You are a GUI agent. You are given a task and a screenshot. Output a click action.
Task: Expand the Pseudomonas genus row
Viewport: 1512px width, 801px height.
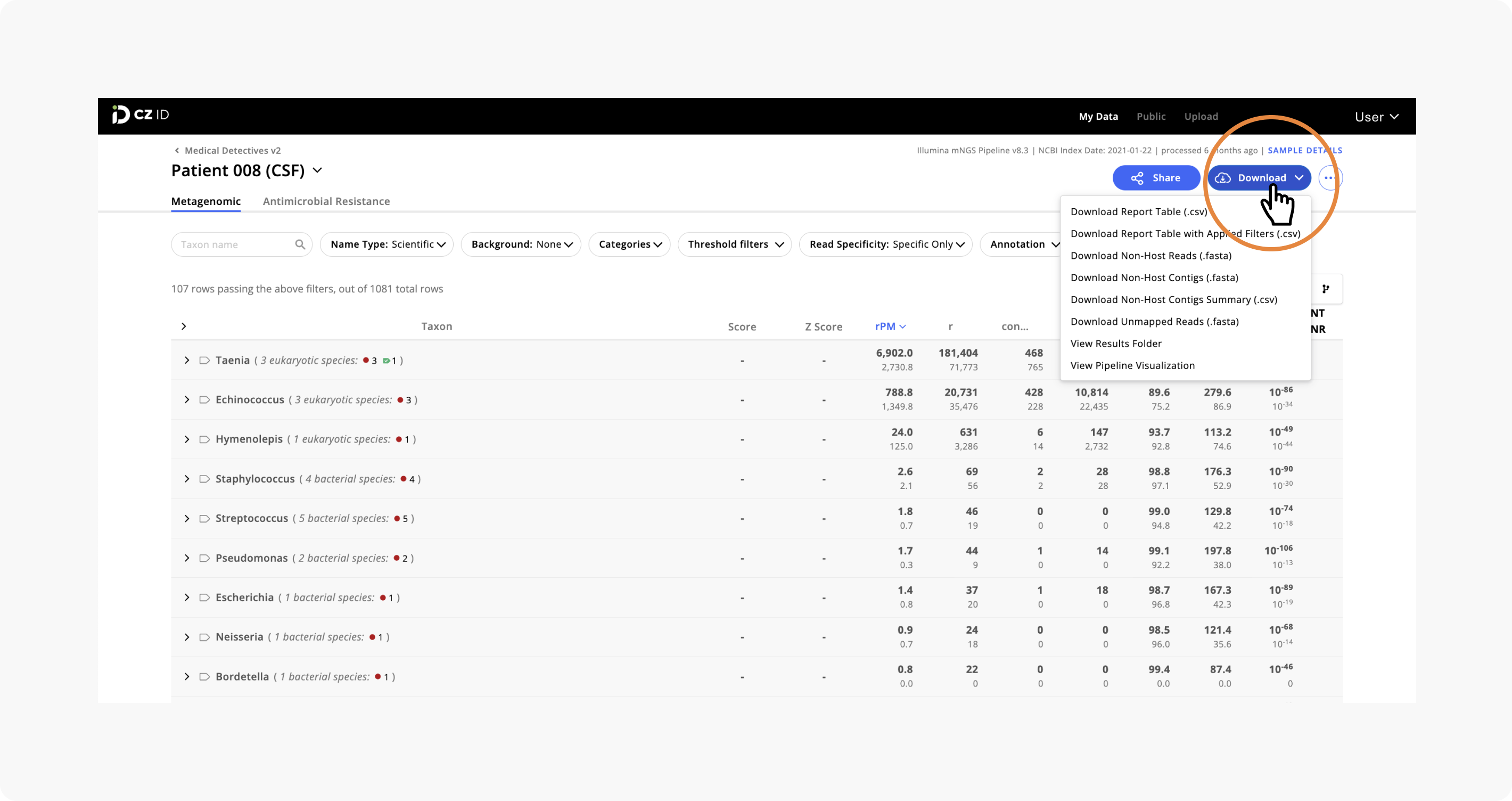point(187,557)
